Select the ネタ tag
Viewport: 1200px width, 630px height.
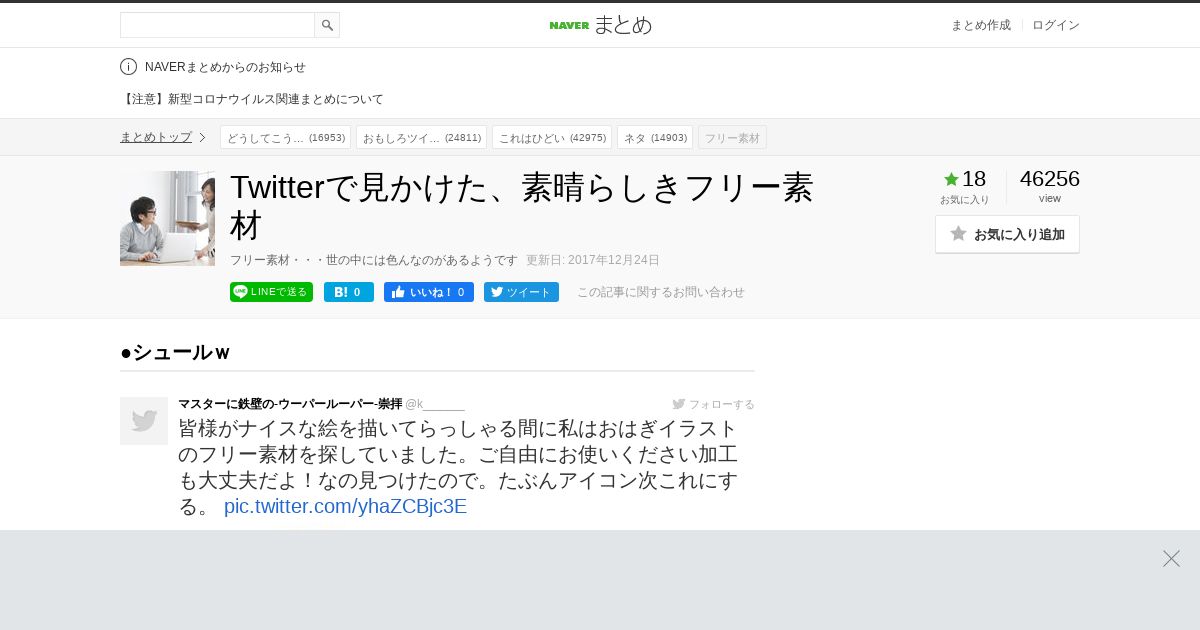pos(655,137)
